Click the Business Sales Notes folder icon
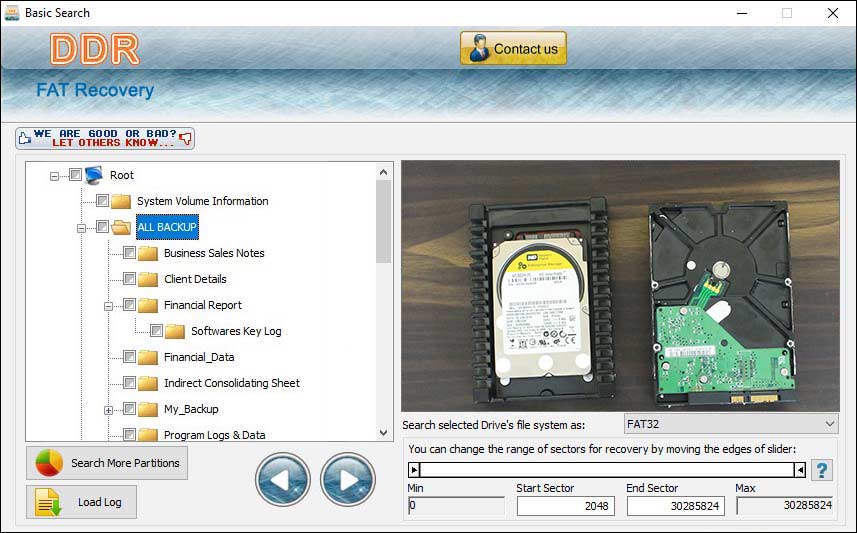Viewport: 857px width, 533px height. [x=148, y=253]
